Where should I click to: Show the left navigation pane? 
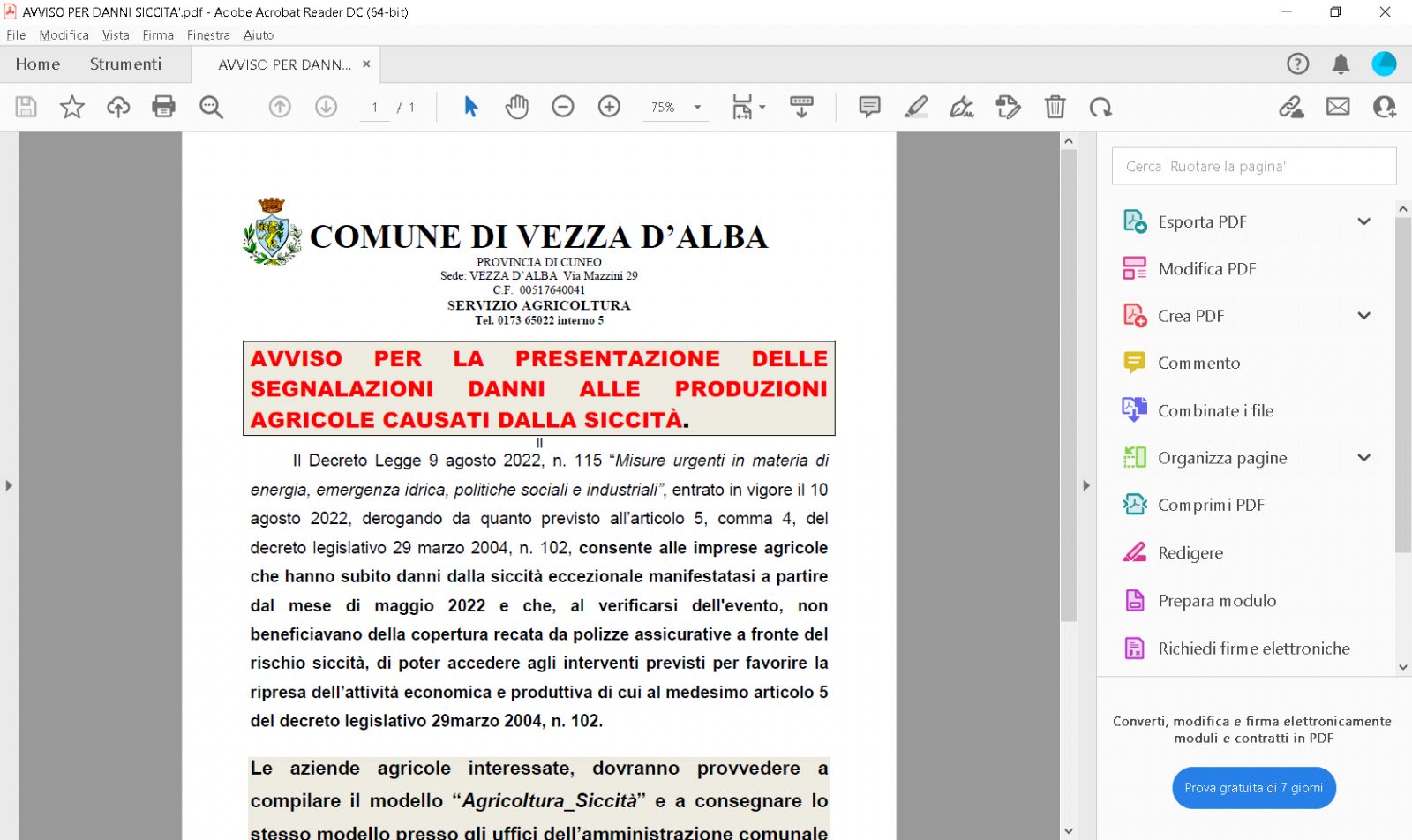[x=9, y=485]
